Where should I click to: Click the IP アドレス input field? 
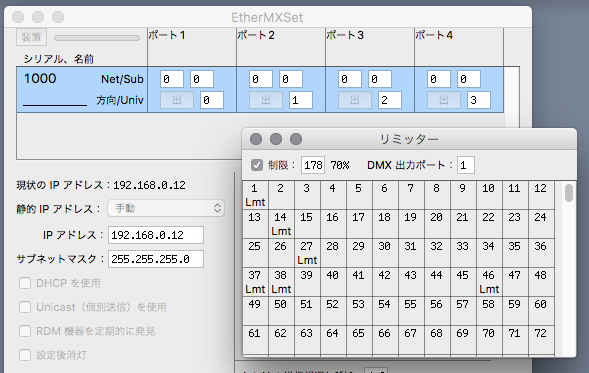click(156, 235)
